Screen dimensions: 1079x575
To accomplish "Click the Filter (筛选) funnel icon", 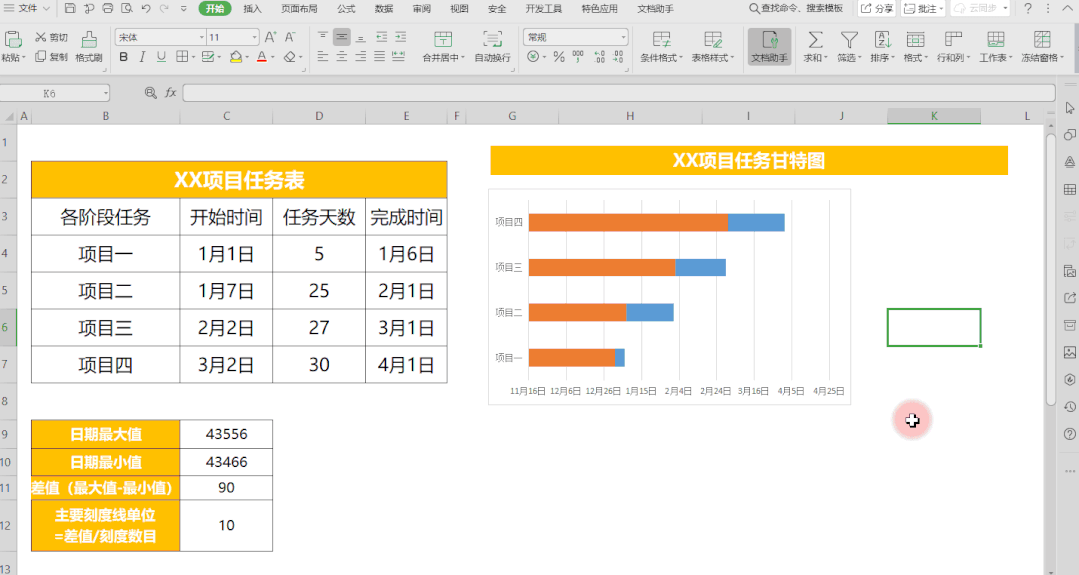I will point(849,41).
